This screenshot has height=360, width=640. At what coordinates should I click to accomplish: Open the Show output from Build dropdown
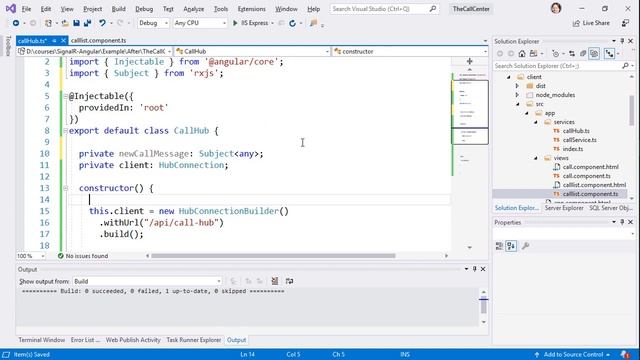click(x=147, y=281)
